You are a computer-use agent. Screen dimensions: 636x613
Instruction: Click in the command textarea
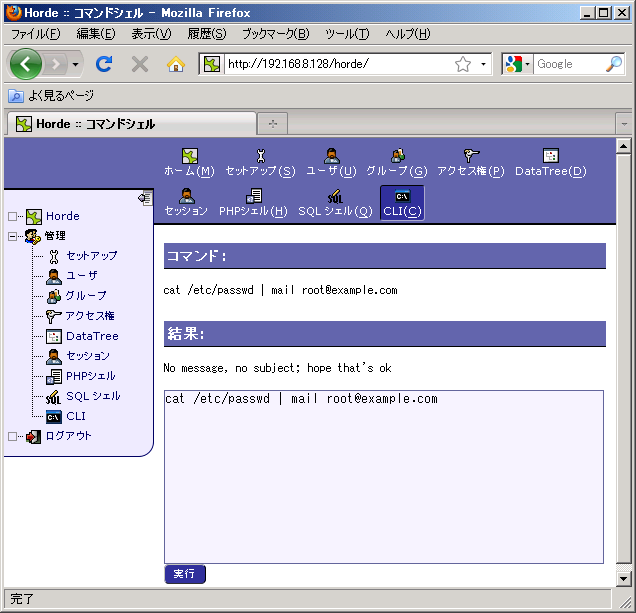384,477
